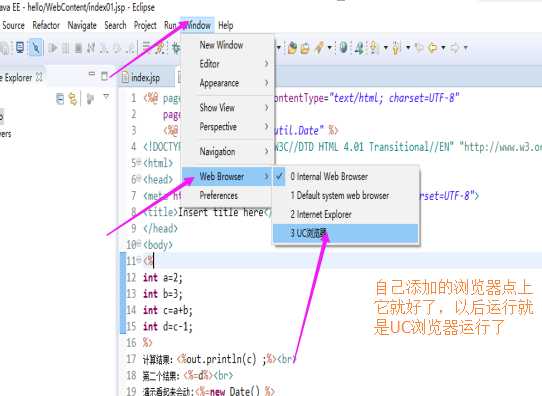542x396 pixels.
Task: Open the annotation icon's dropdown arrow
Action: point(386,48)
